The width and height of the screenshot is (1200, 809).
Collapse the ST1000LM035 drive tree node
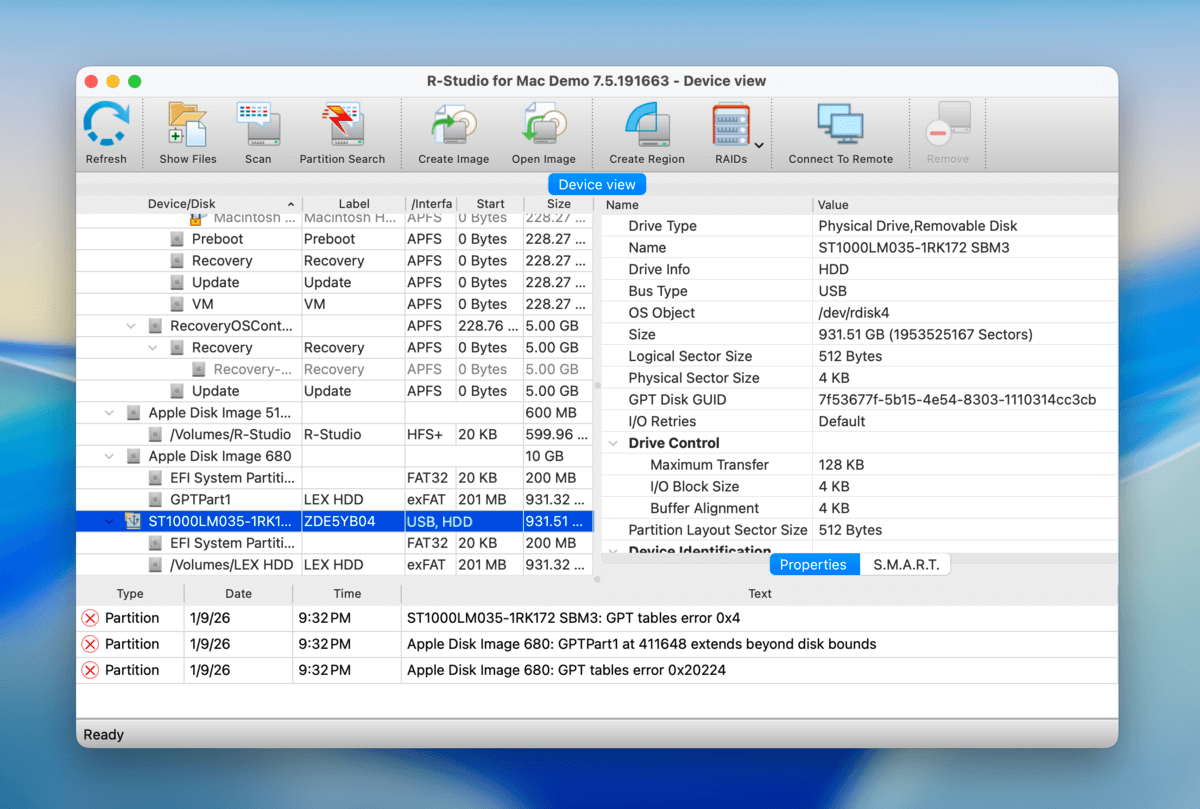click(110, 522)
